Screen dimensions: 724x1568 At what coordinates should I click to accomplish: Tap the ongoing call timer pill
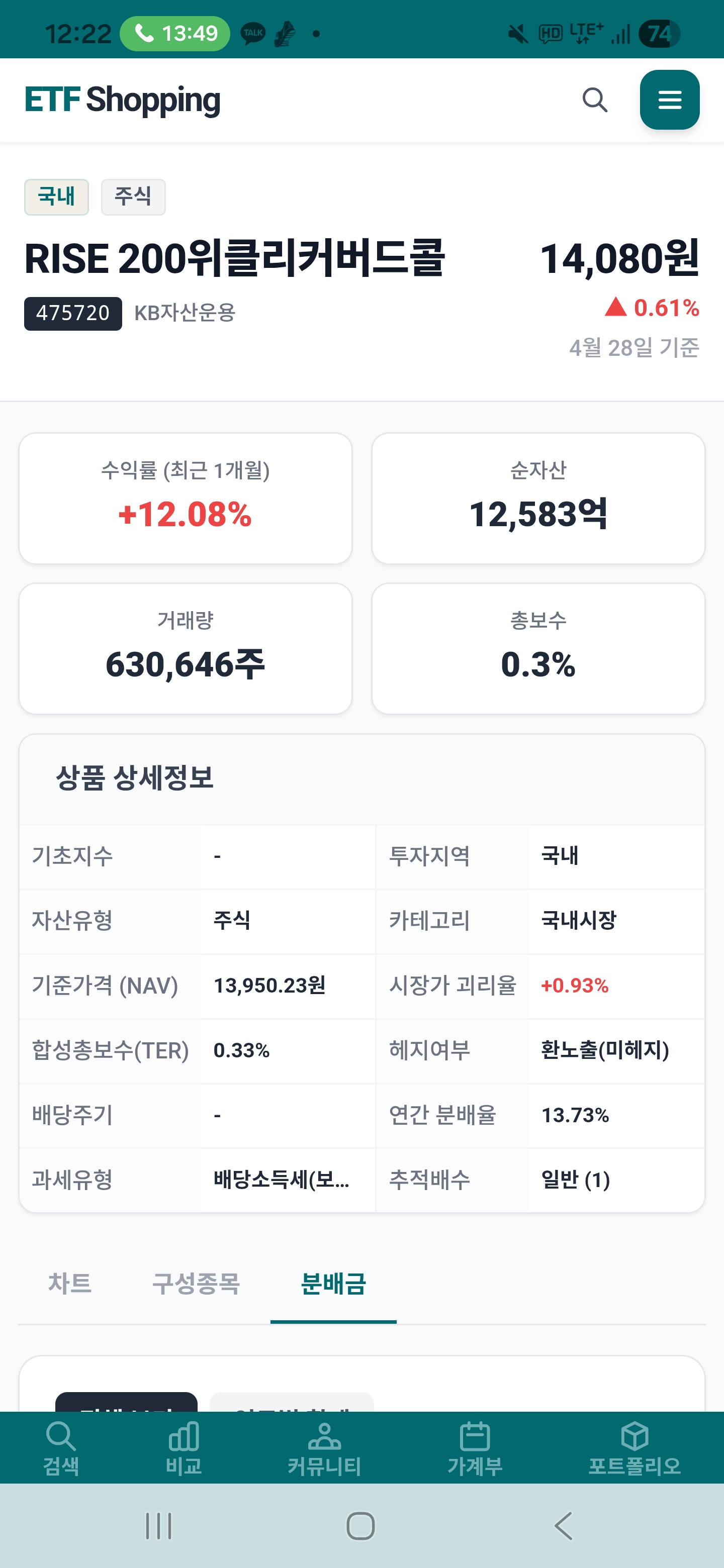(x=175, y=33)
